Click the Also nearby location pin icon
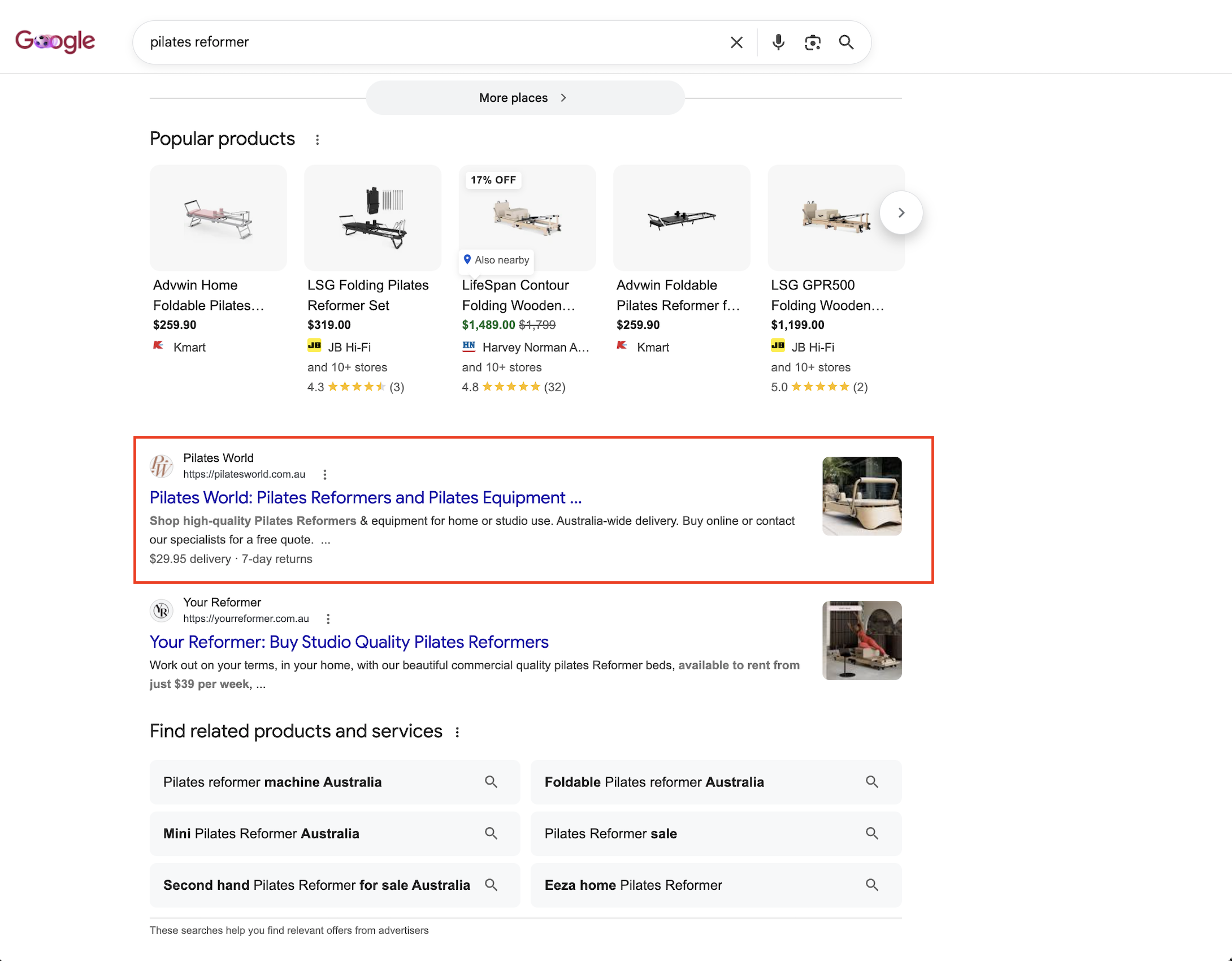This screenshot has height=961, width=1232. click(467, 259)
